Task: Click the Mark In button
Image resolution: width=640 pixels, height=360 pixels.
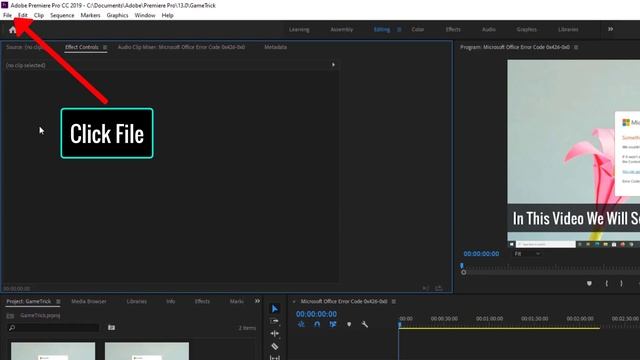Action: click(x=607, y=283)
